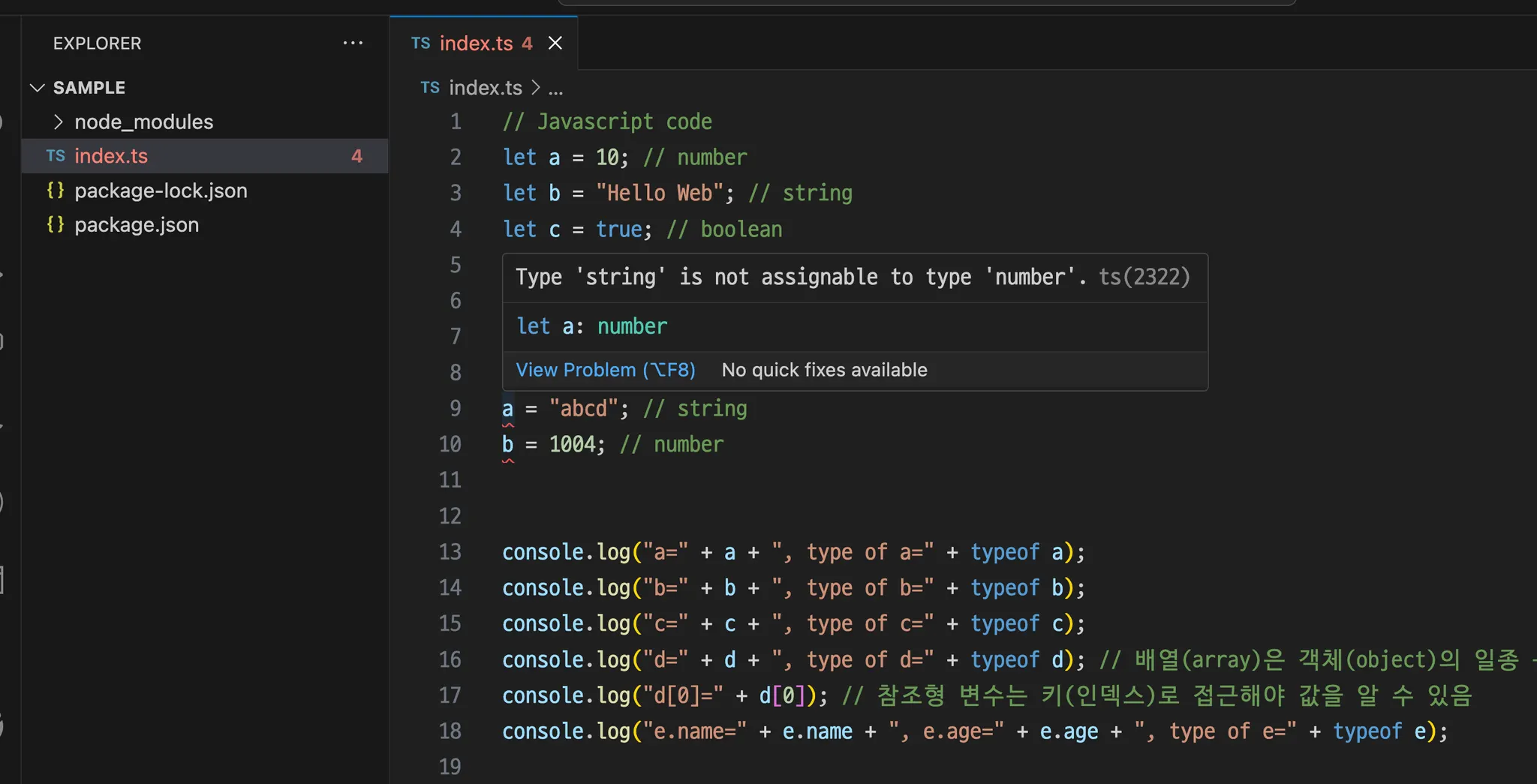Viewport: 1537px width, 784px height.
Task: Open package-lock.json from the Explorer
Action: (161, 191)
